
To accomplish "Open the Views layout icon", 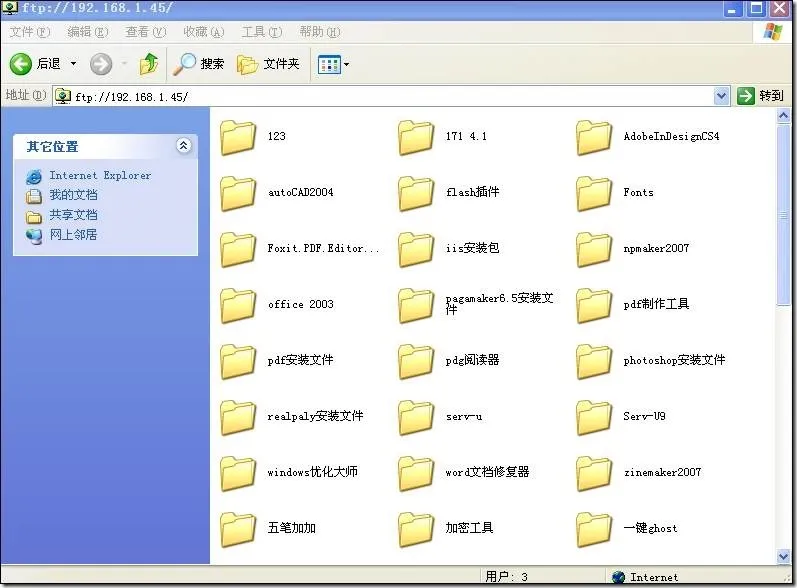I will pyautogui.click(x=329, y=65).
